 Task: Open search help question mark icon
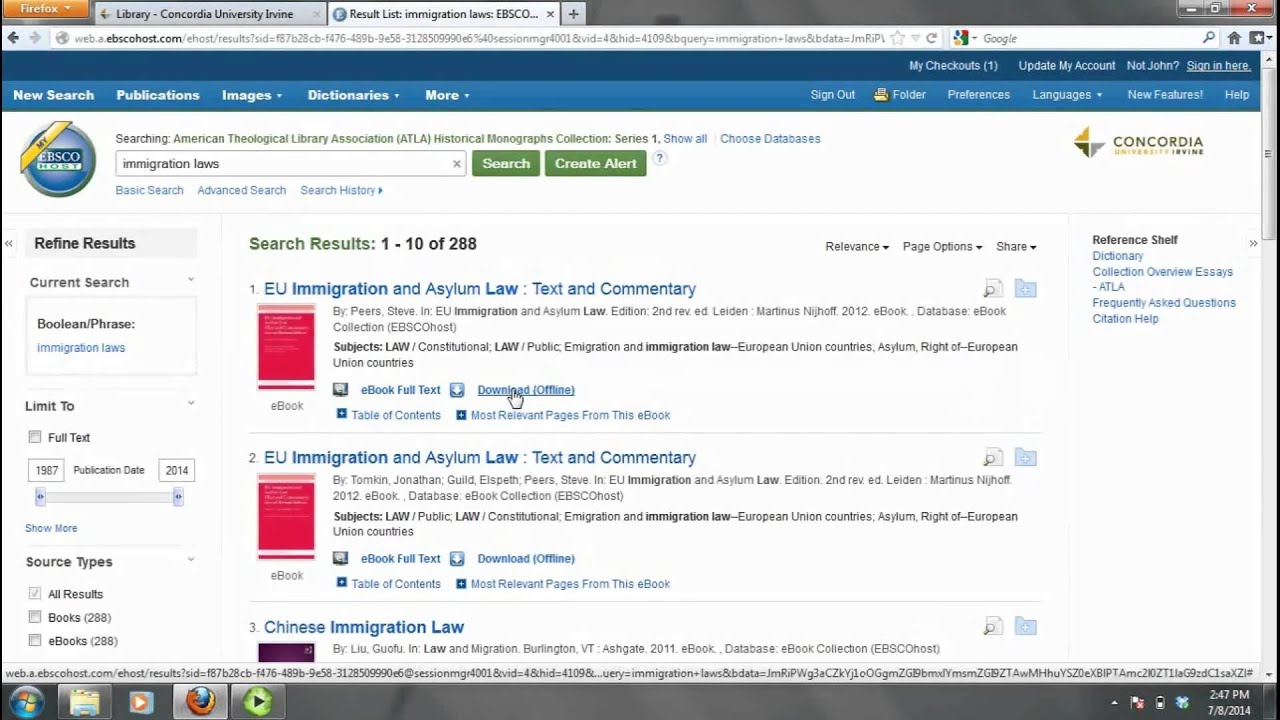click(x=660, y=158)
